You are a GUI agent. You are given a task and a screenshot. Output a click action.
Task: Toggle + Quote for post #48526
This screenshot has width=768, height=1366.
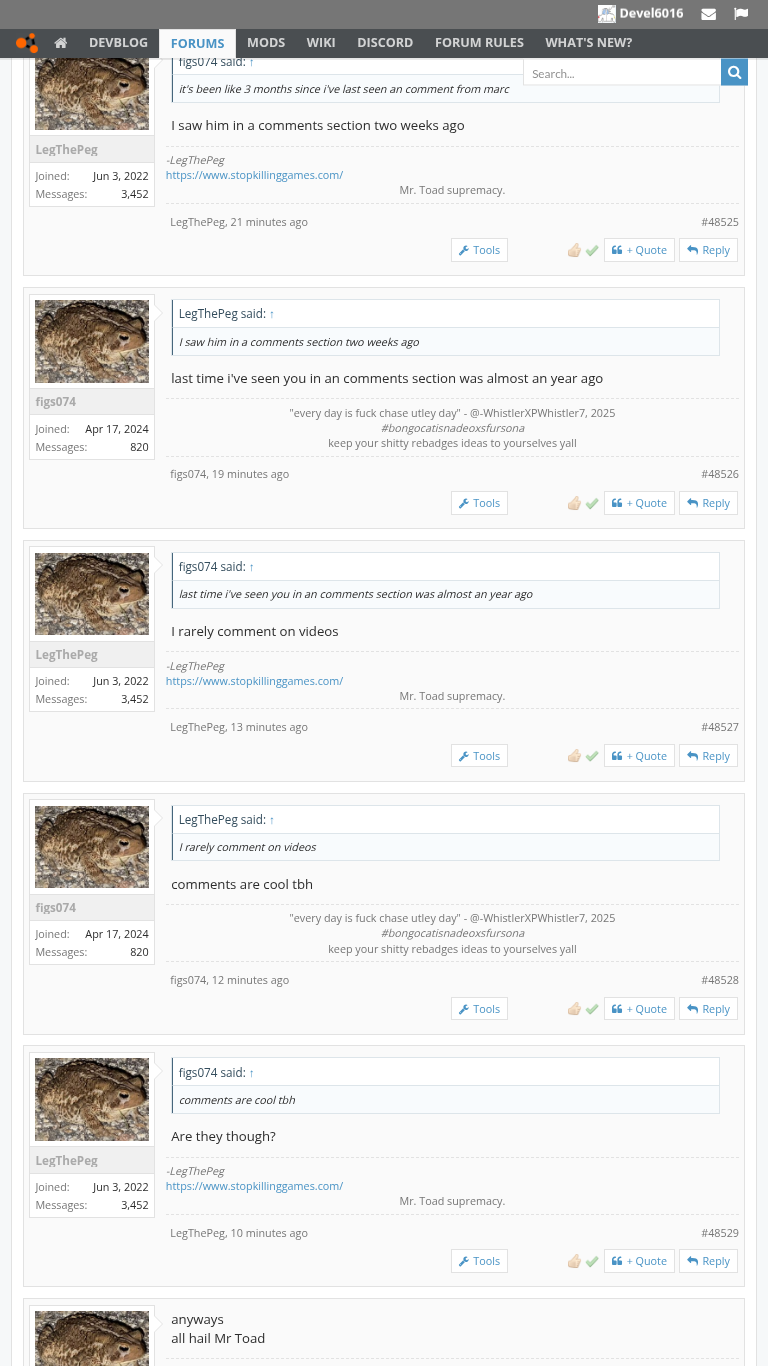coord(639,503)
